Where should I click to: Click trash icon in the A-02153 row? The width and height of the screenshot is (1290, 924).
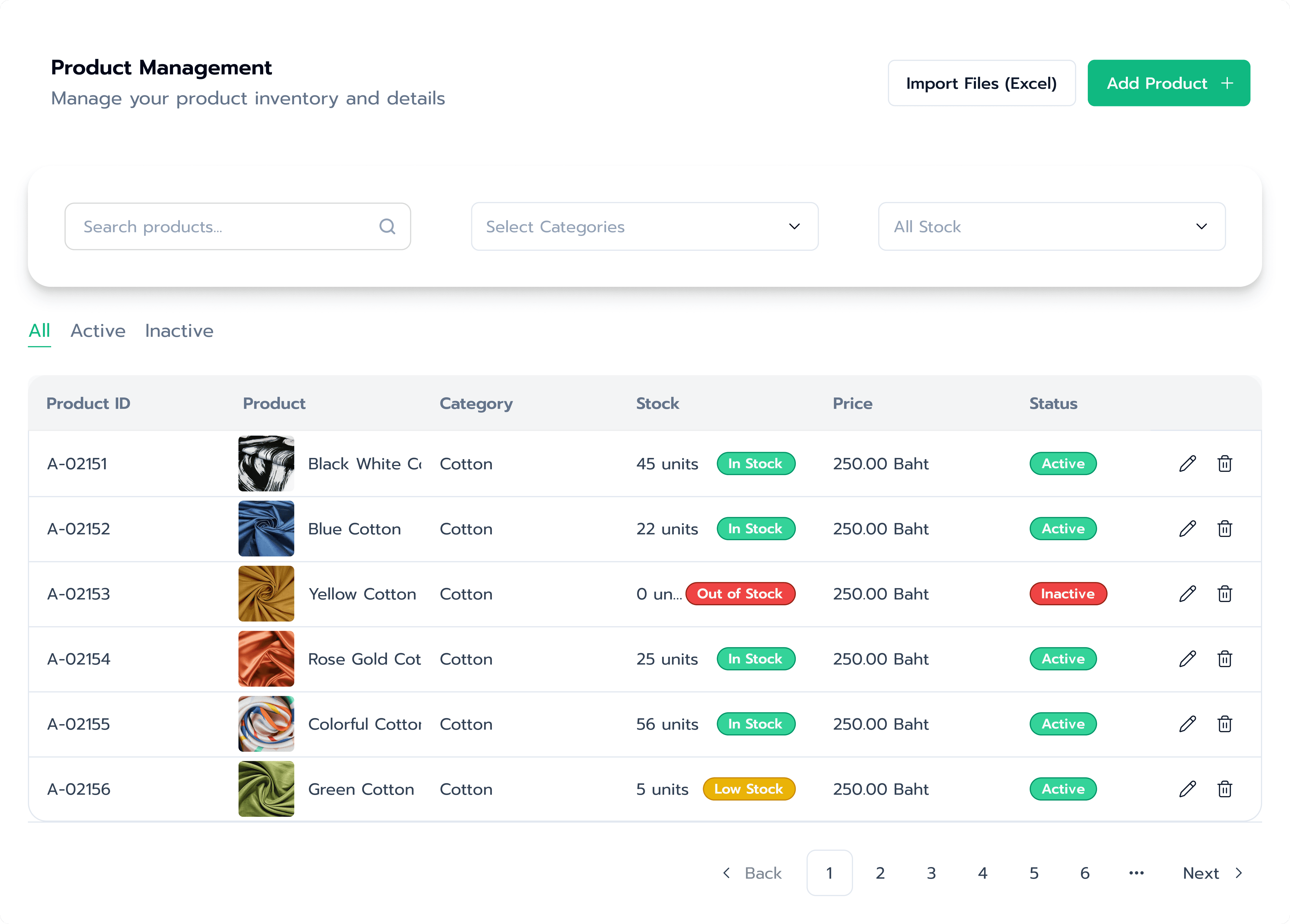tap(1225, 593)
